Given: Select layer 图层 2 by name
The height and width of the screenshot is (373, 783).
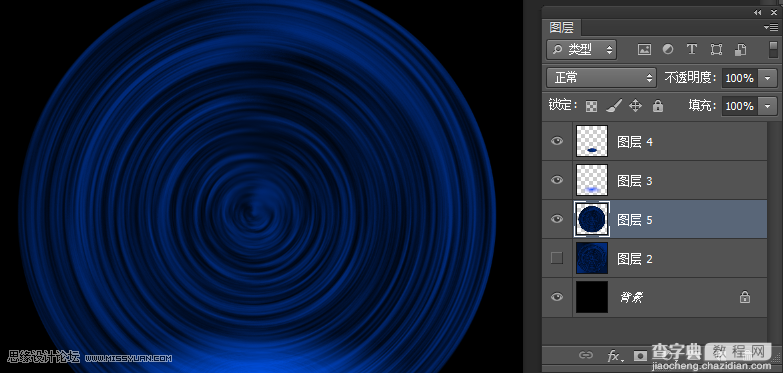Looking at the screenshot, I should click(x=635, y=259).
